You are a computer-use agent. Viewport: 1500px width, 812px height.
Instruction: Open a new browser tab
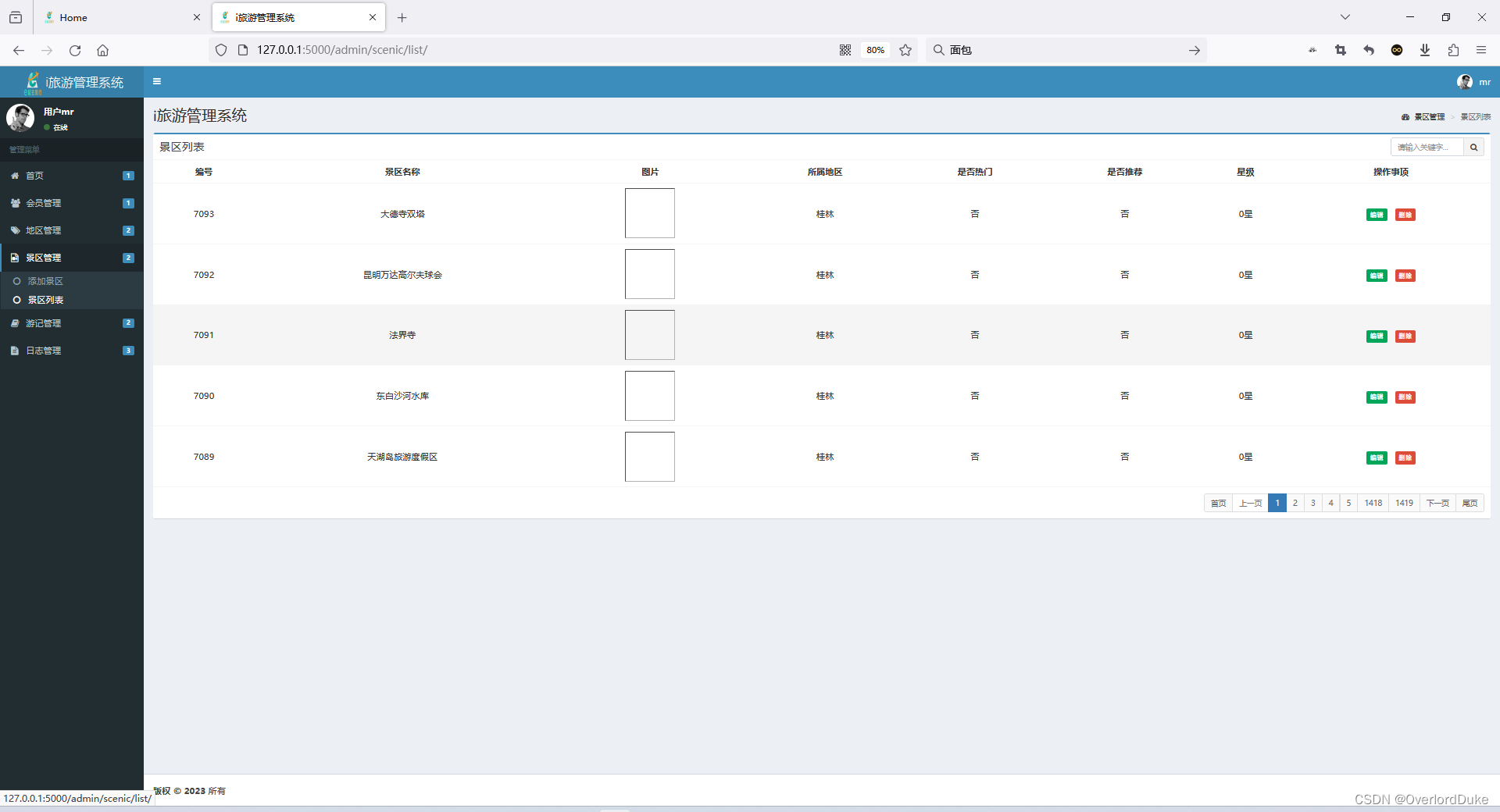pyautogui.click(x=402, y=17)
